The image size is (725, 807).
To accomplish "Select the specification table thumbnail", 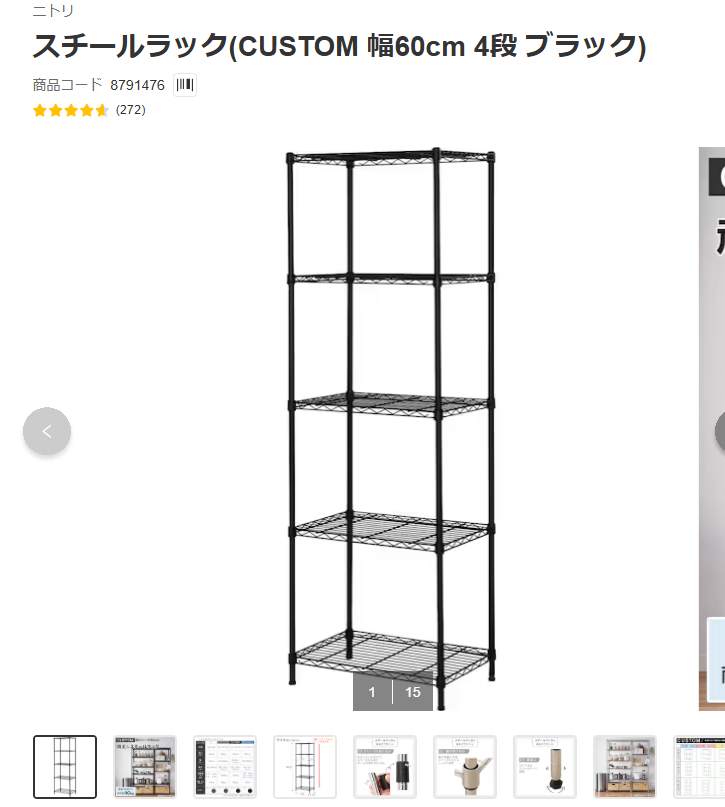I will 225,767.
